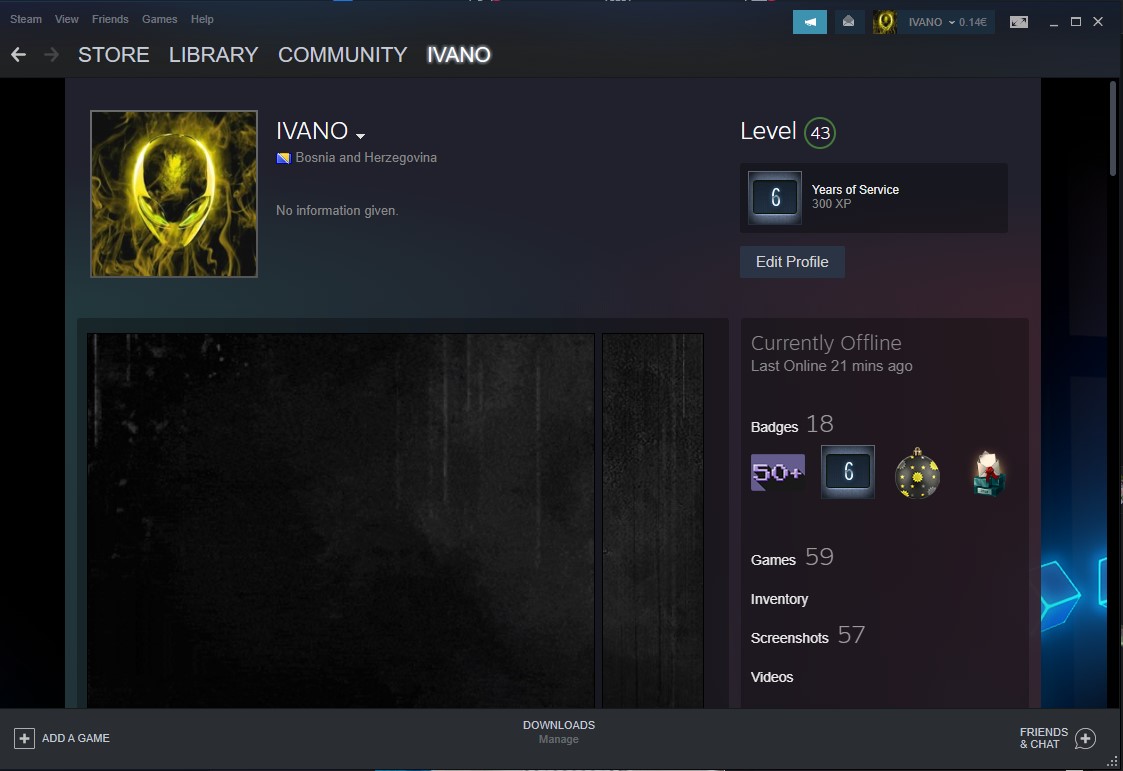Image resolution: width=1123 pixels, height=771 pixels.
Task: Open the Videos link
Action: [x=771, y=677]
